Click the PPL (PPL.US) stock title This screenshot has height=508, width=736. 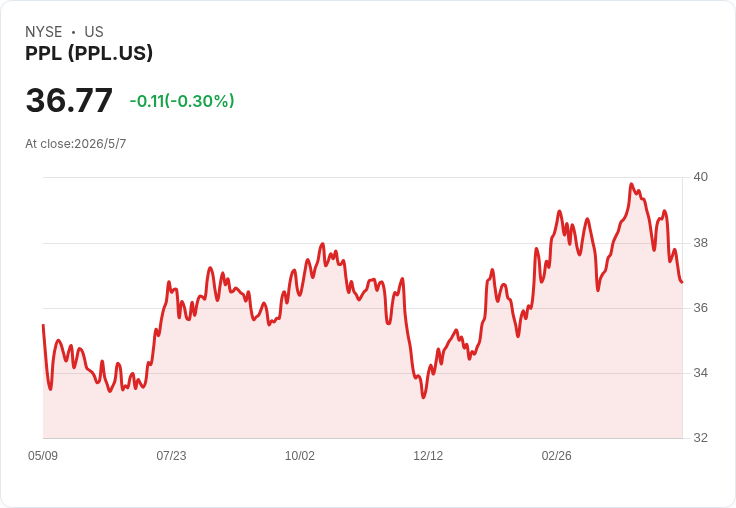(89, 53)
